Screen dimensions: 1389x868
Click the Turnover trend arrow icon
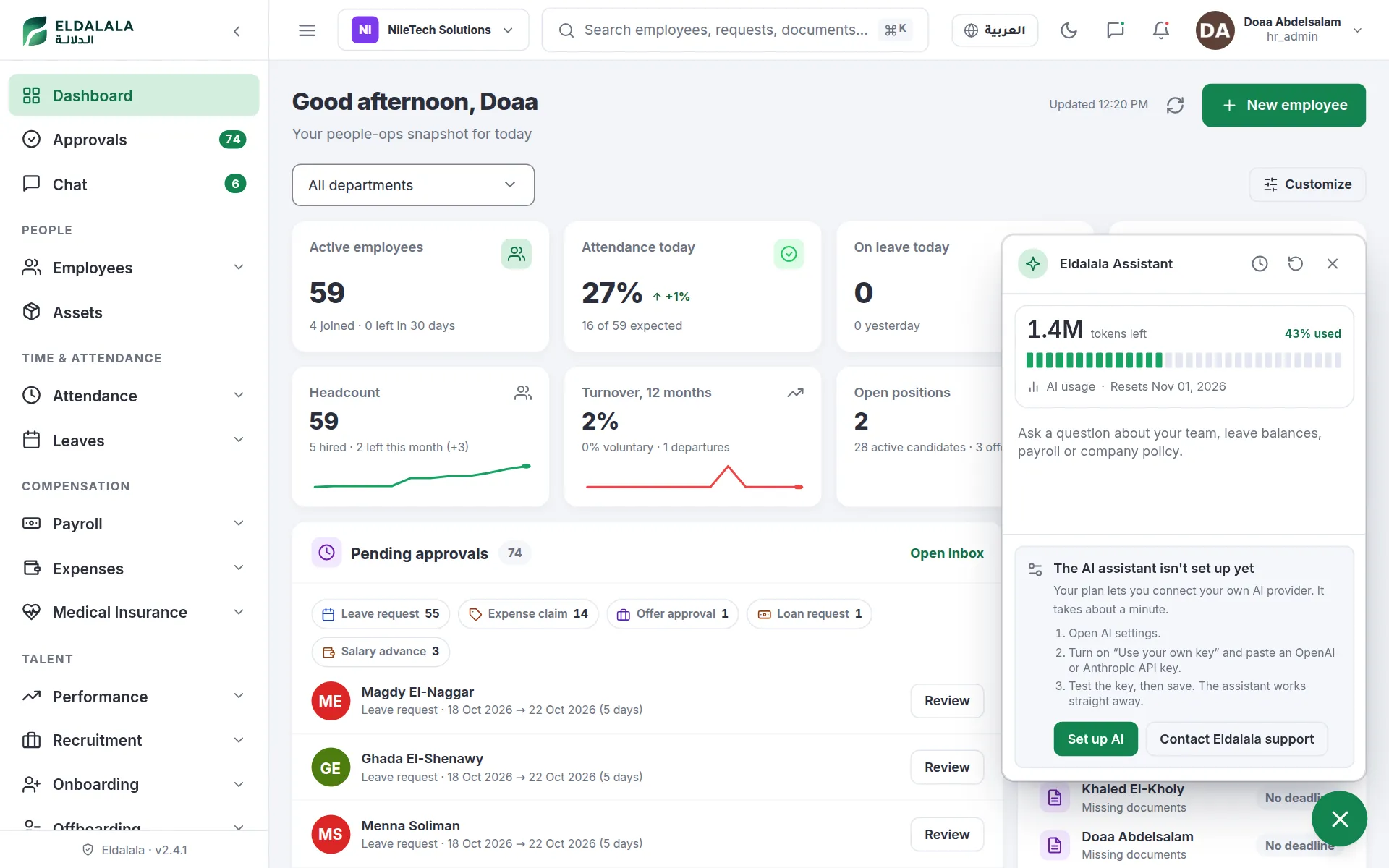click(795, 393)
